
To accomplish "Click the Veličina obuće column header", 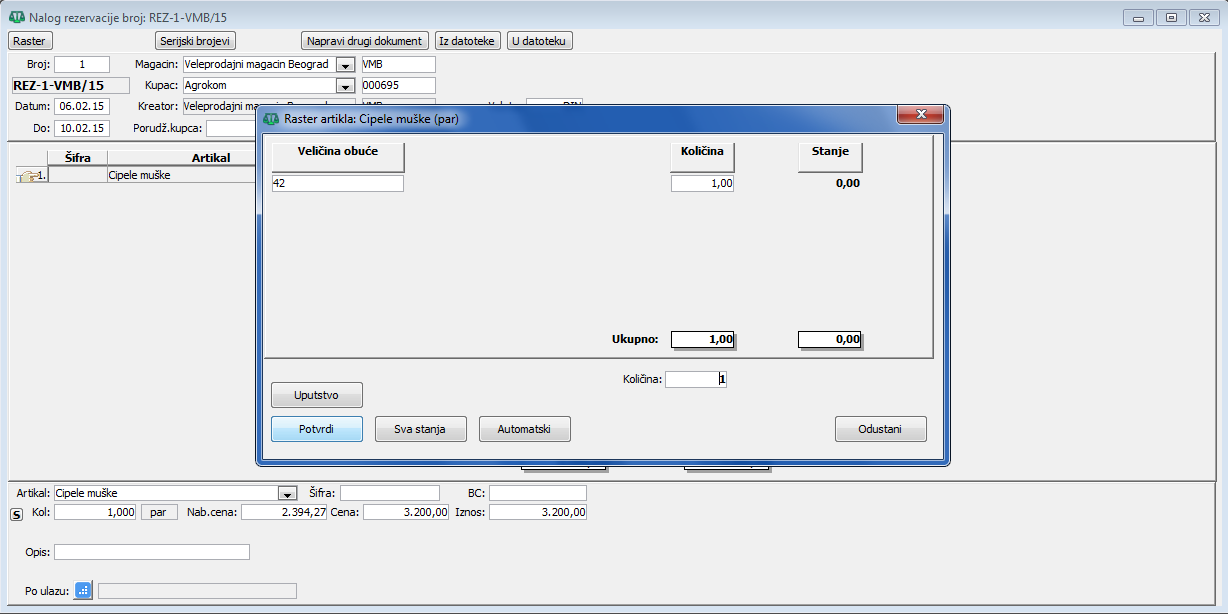I will click(x=338, y=157).
